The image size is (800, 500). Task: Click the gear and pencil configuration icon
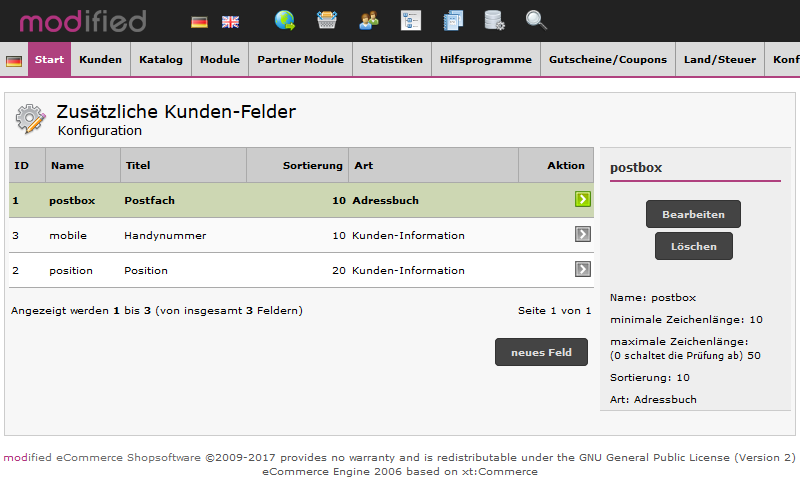point(30,119)
